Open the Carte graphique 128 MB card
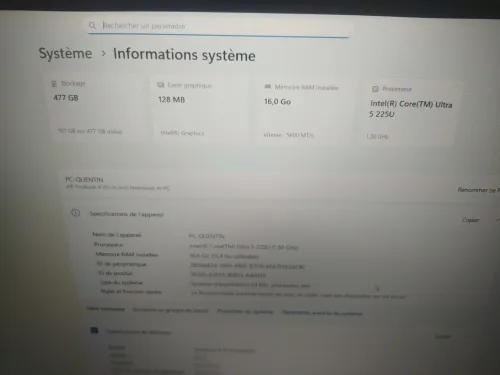Image resolution: width=500 pixels, height=375 pixels. point(200,110)
